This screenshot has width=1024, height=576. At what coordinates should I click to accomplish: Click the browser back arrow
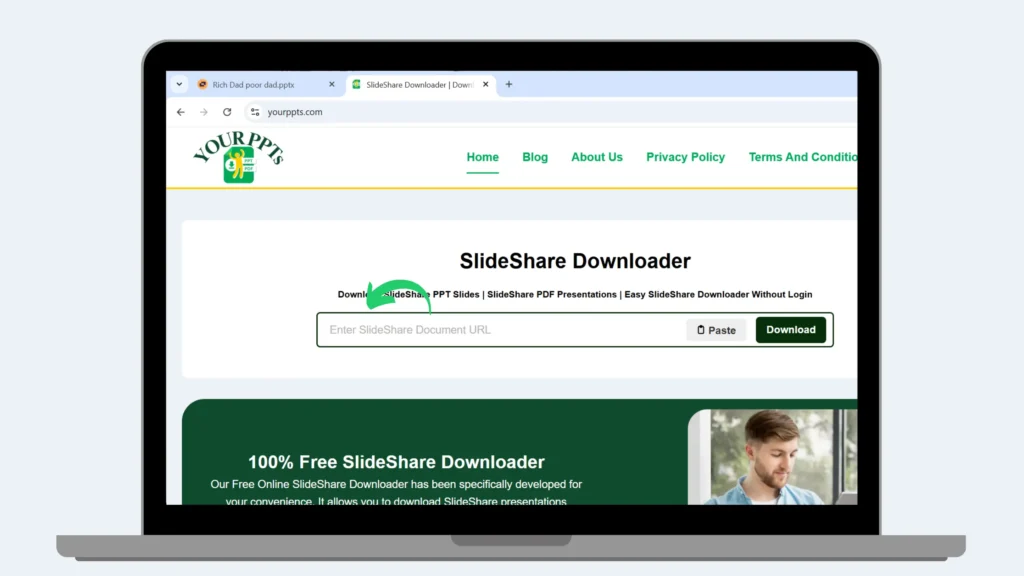[x=181, y=112]
